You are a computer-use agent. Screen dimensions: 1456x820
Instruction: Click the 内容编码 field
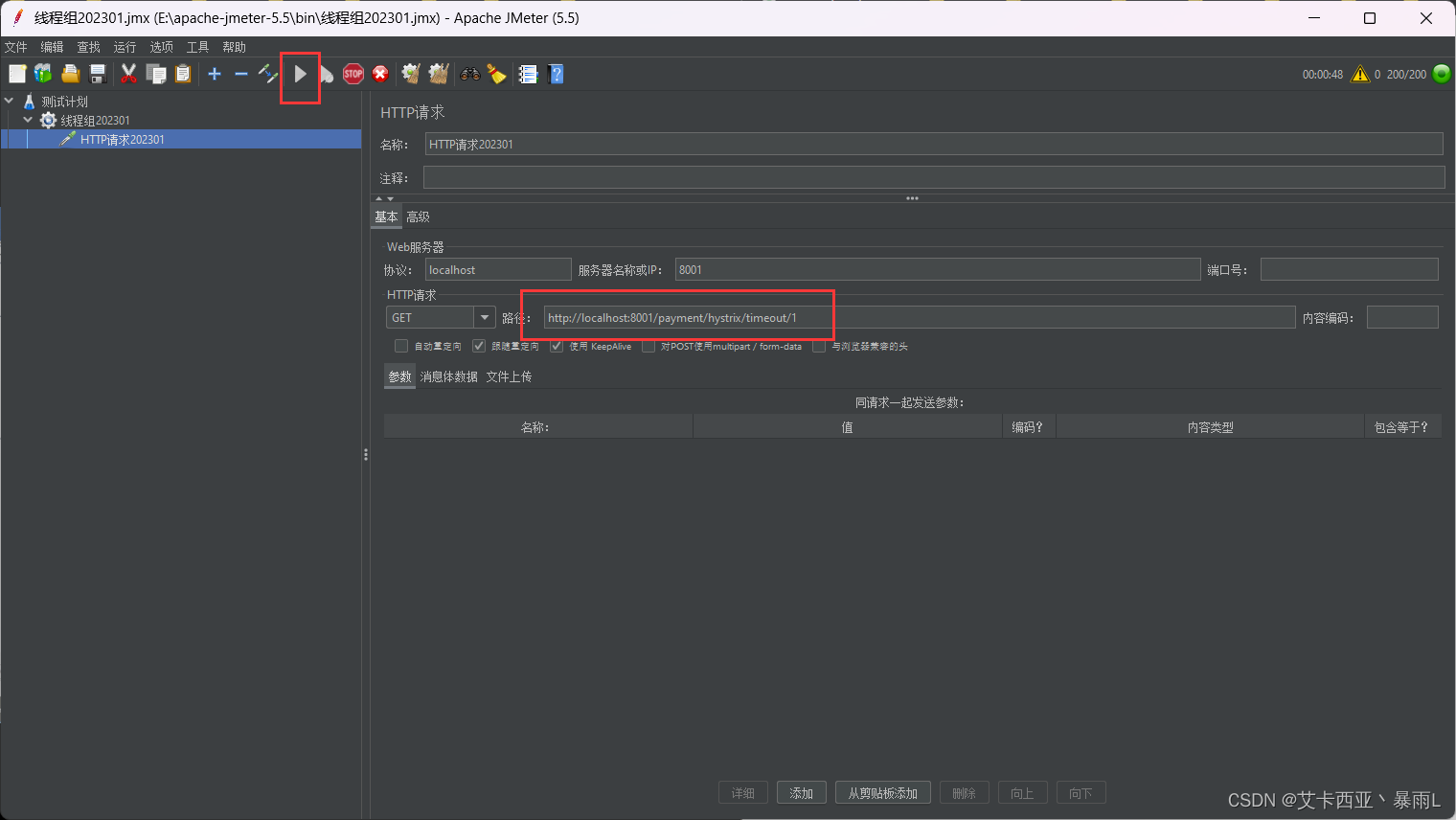1402,317
